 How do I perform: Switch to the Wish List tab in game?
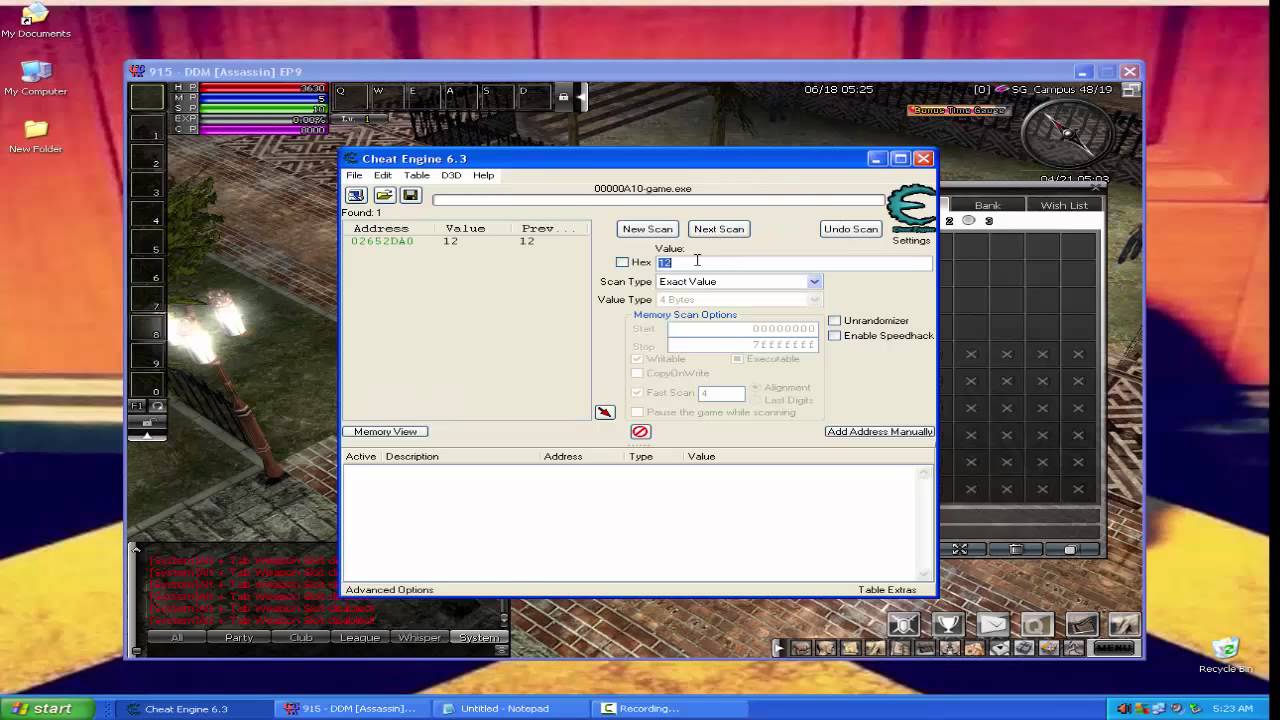click(1064, 205)
